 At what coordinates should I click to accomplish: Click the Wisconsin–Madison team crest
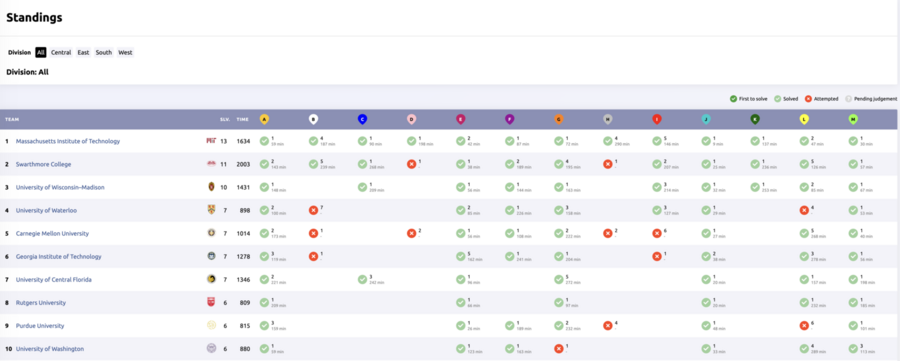pyautogui.click(x=211, y=187)
